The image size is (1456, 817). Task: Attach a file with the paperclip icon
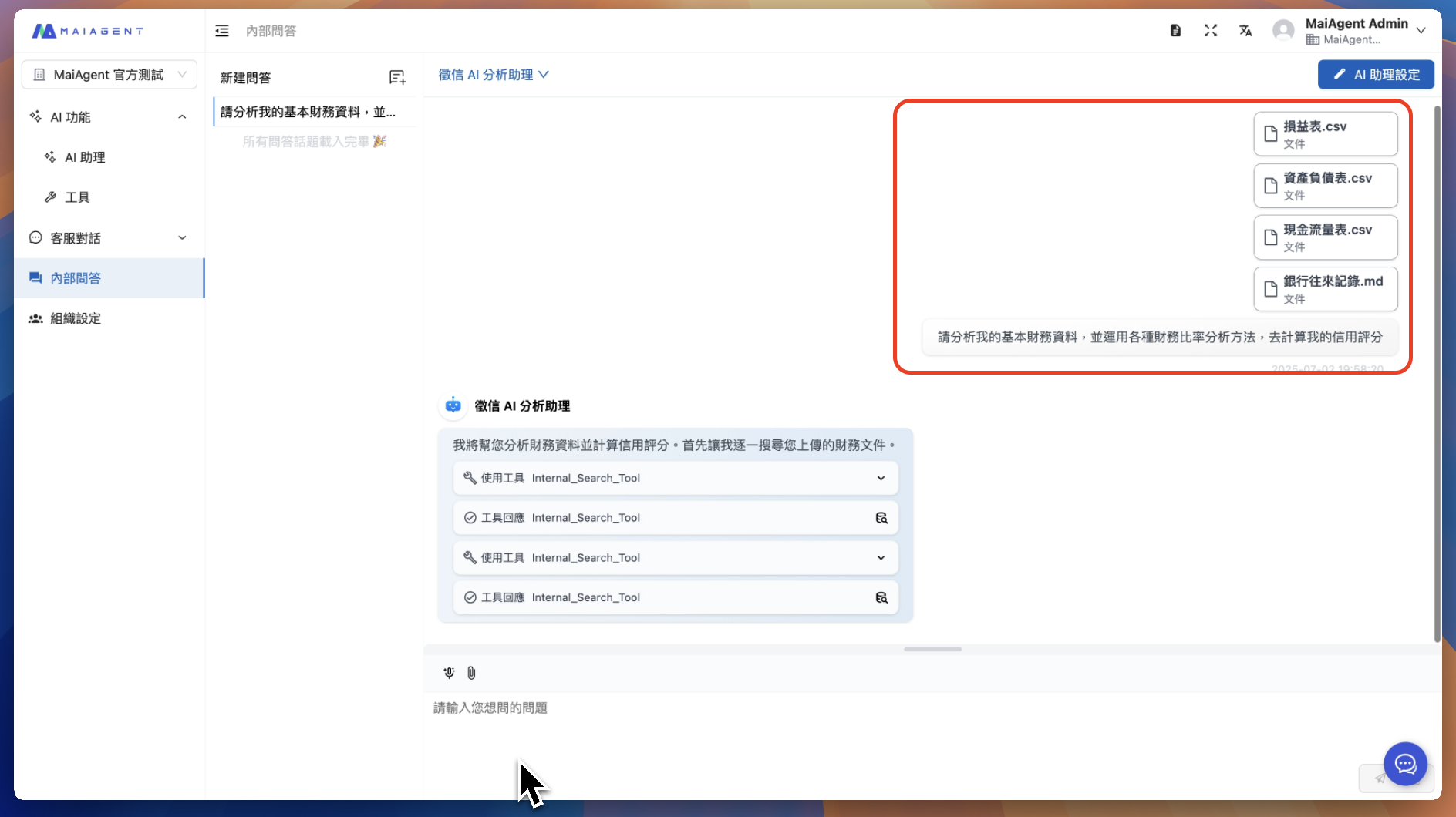coord(471,673)
